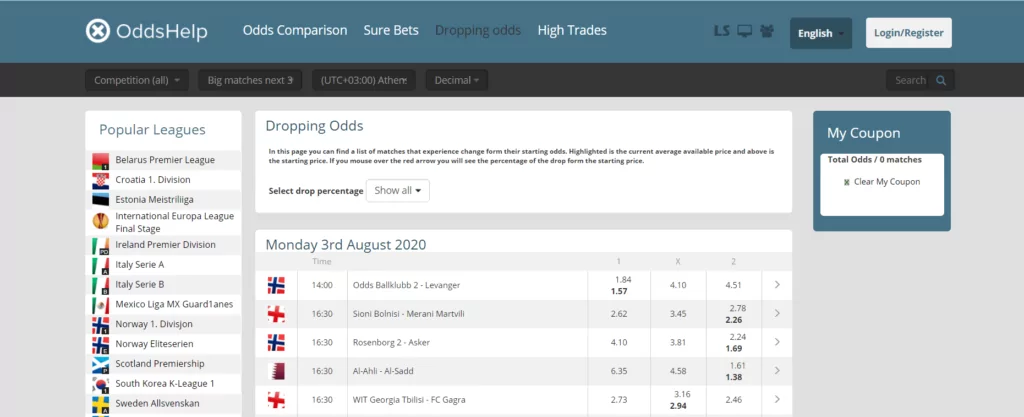Go to Sure Bets tab
This screenshot has height=417, width=1024.
[391, 30]
